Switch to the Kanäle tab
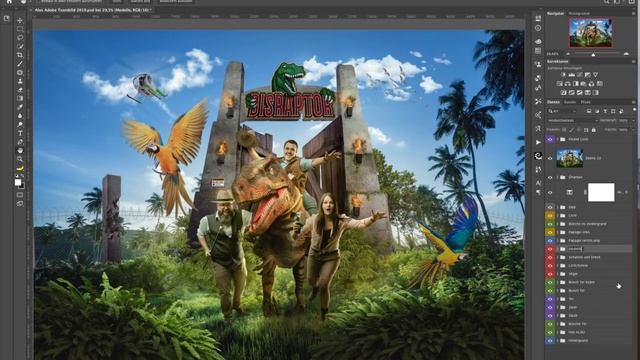Viewport: 640px width, 360px height. pyautogui.click(x=570, y=102)
